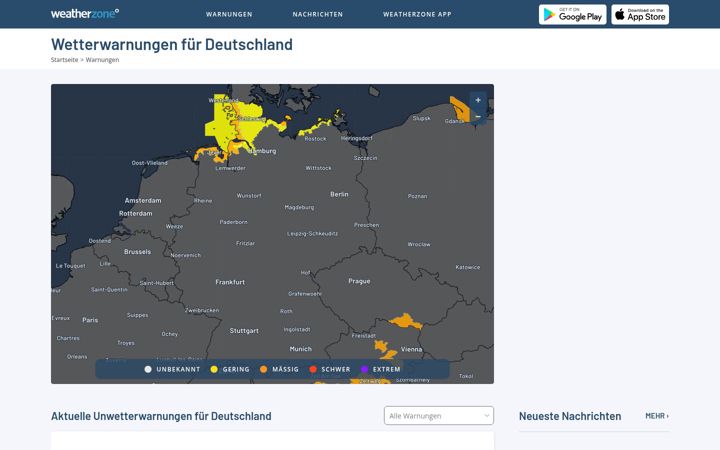
Task: Click the Mässig orange legend dot
Action: coord(264,369)
